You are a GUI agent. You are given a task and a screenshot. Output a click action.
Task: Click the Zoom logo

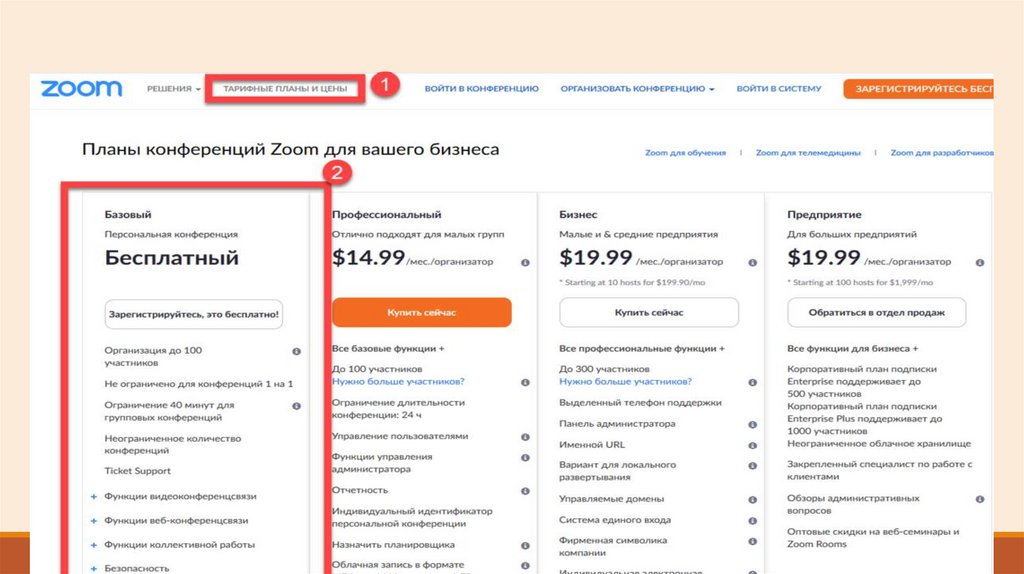[x=81, y=89]
